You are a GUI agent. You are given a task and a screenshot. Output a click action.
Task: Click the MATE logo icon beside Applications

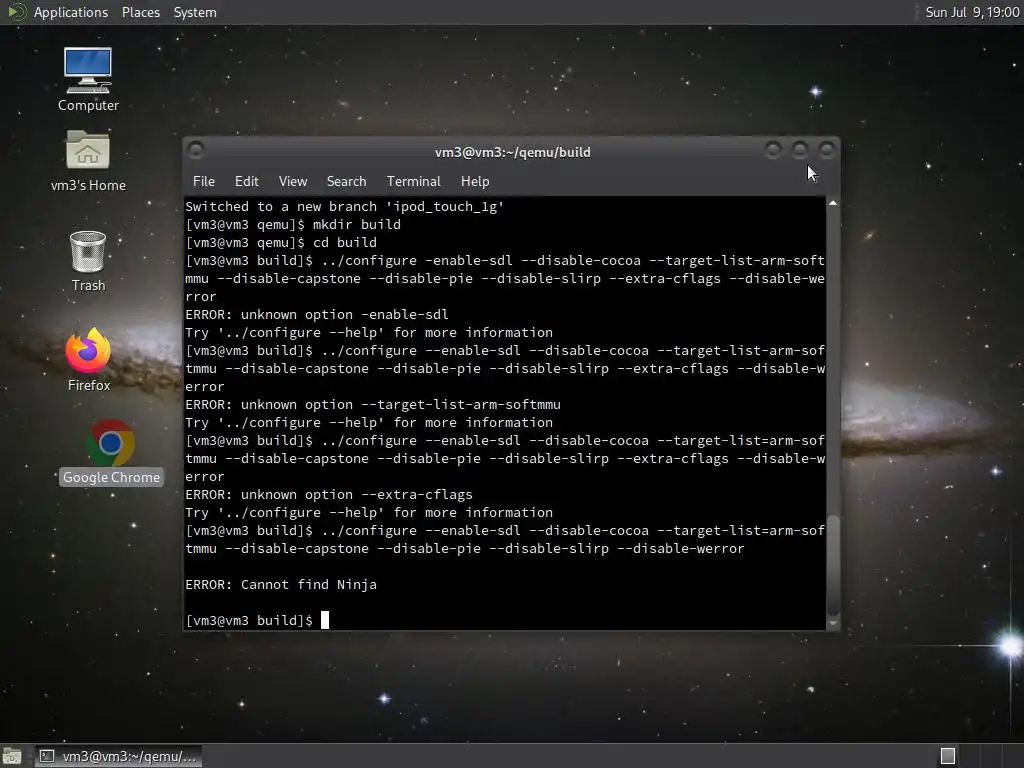pyautogui.click(x=16, y=12)
